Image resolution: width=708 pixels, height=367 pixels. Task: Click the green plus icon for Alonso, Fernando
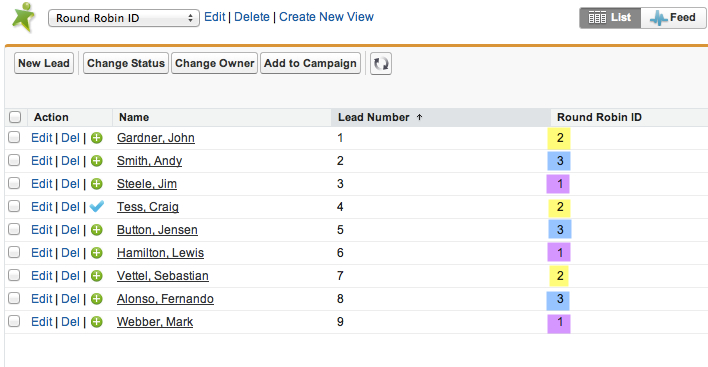point(97,299)
